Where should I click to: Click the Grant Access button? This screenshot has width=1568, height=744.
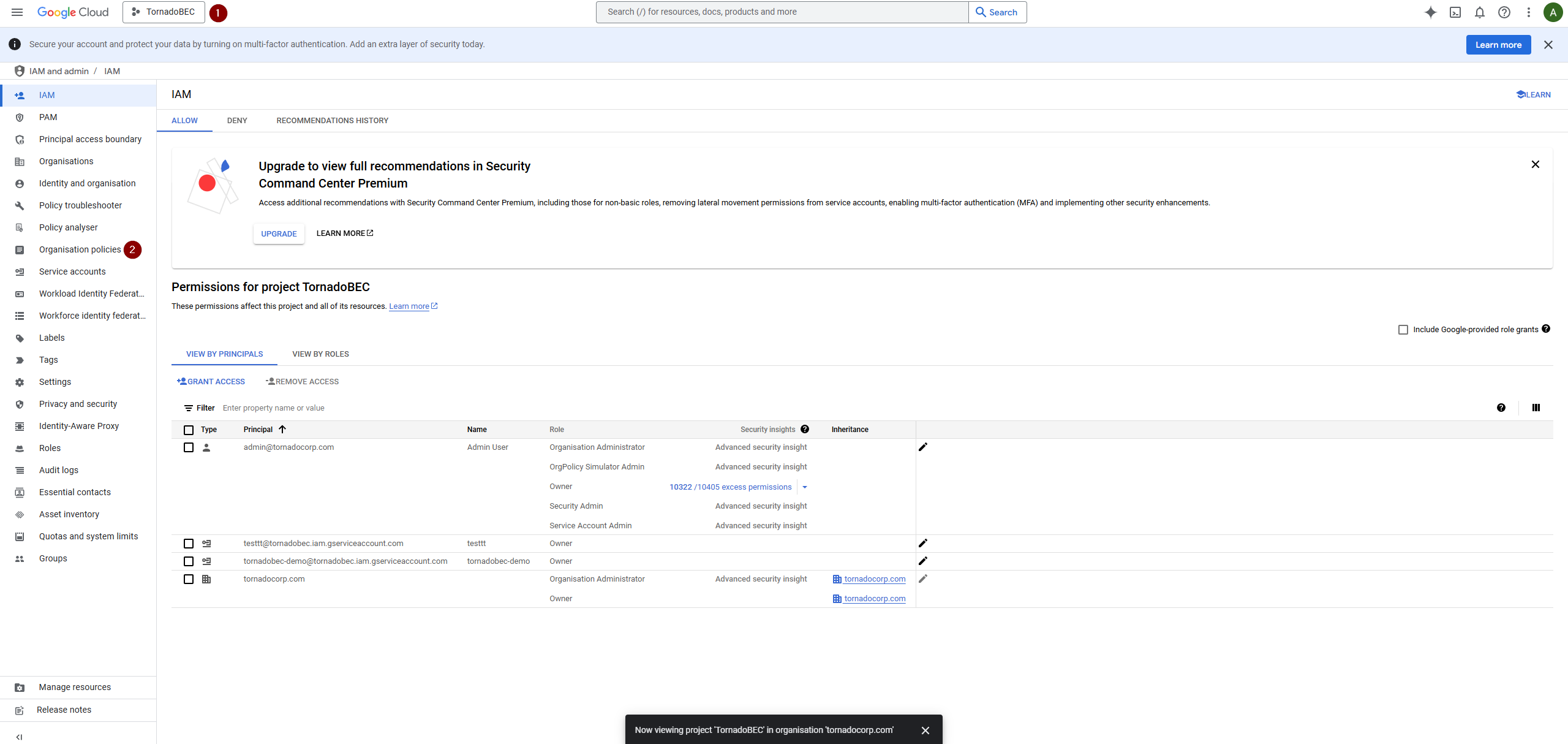click(x=211, y=381)
